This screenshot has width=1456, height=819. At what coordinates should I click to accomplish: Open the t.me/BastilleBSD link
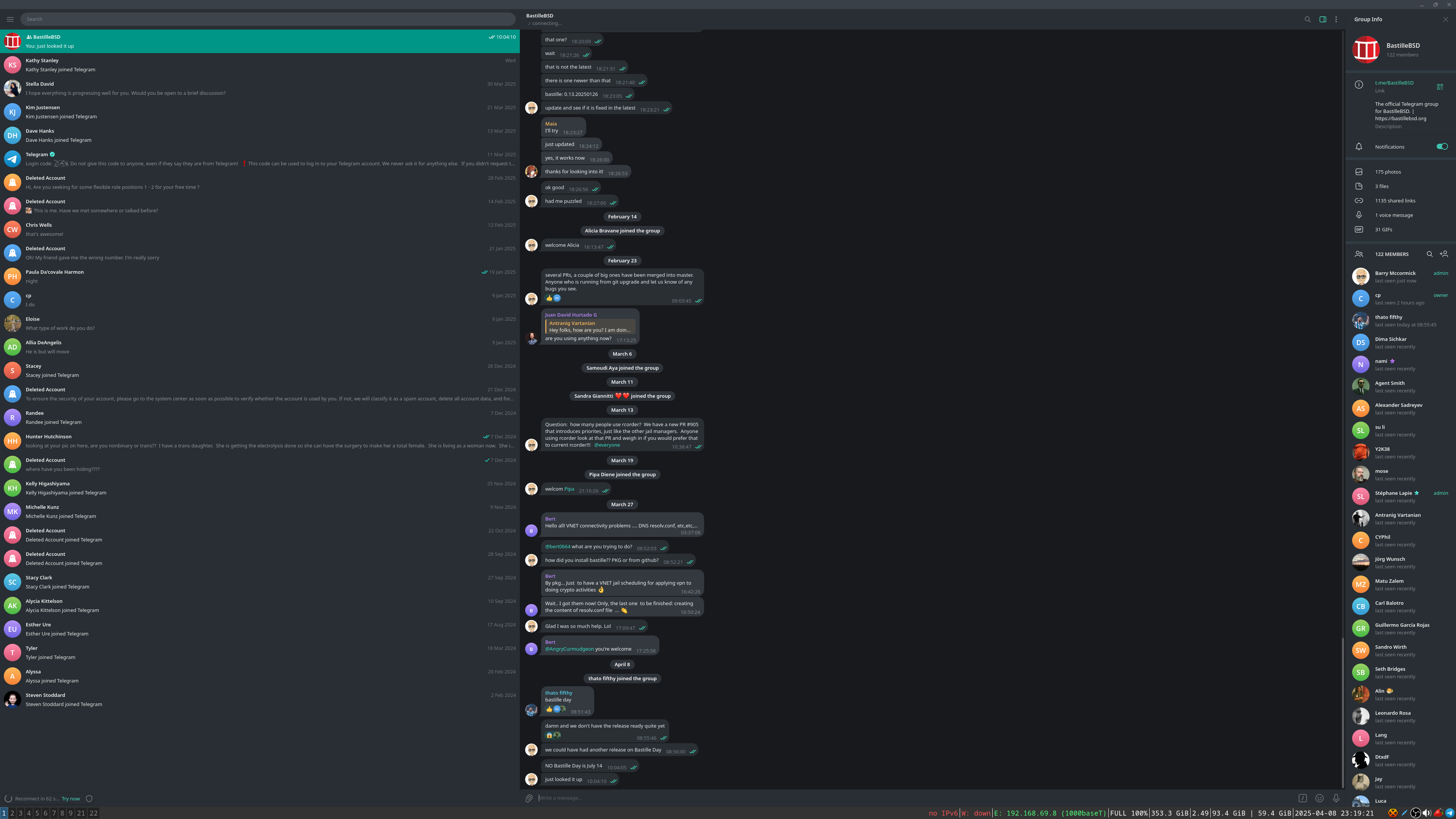[1394, 83]
